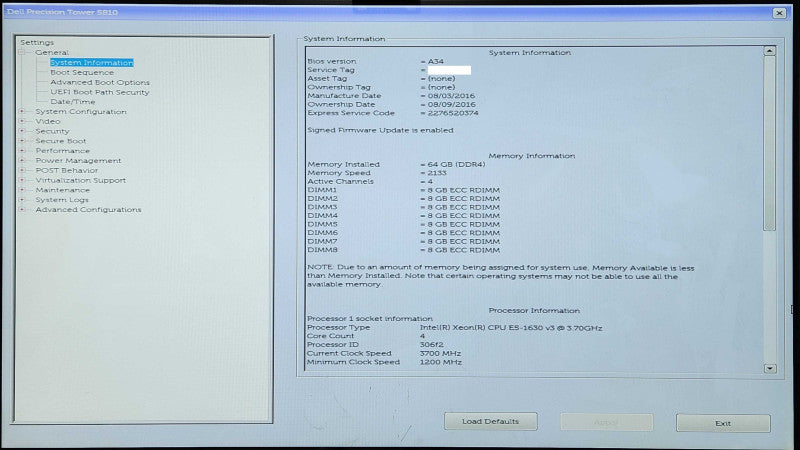This screenshot has height=450, width=800.
Task: Expand the POST Behavior node
Action: click(22, 170)
